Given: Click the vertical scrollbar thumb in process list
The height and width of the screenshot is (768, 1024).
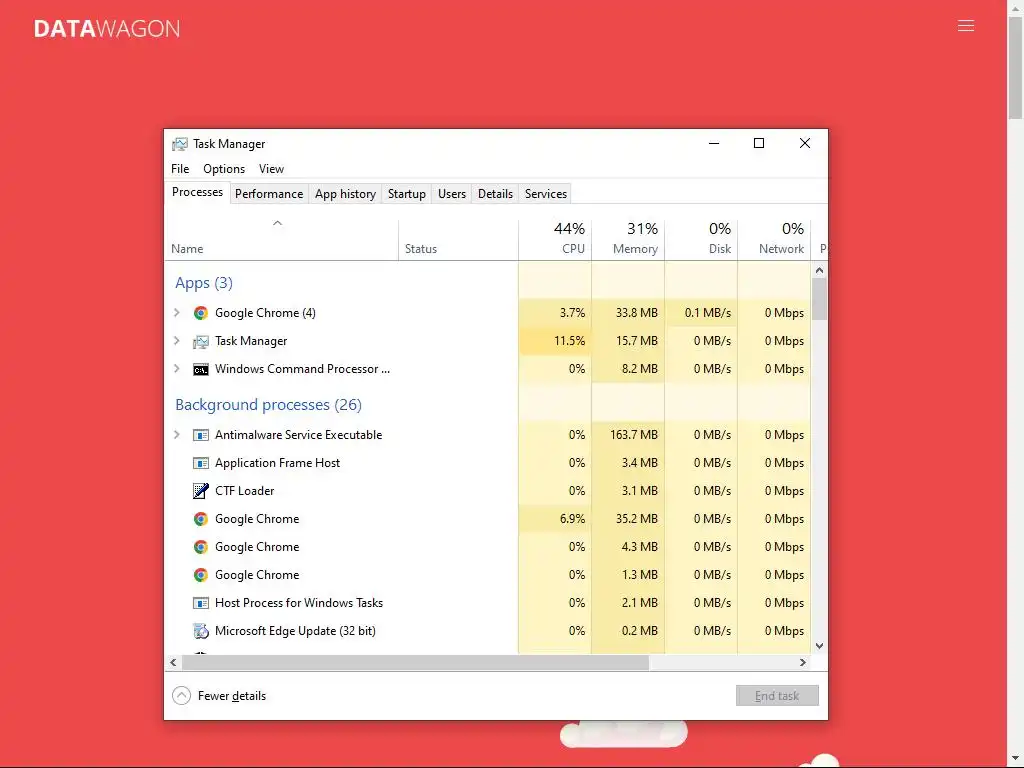Looking at the screenshot, I should tap(820, 299).
